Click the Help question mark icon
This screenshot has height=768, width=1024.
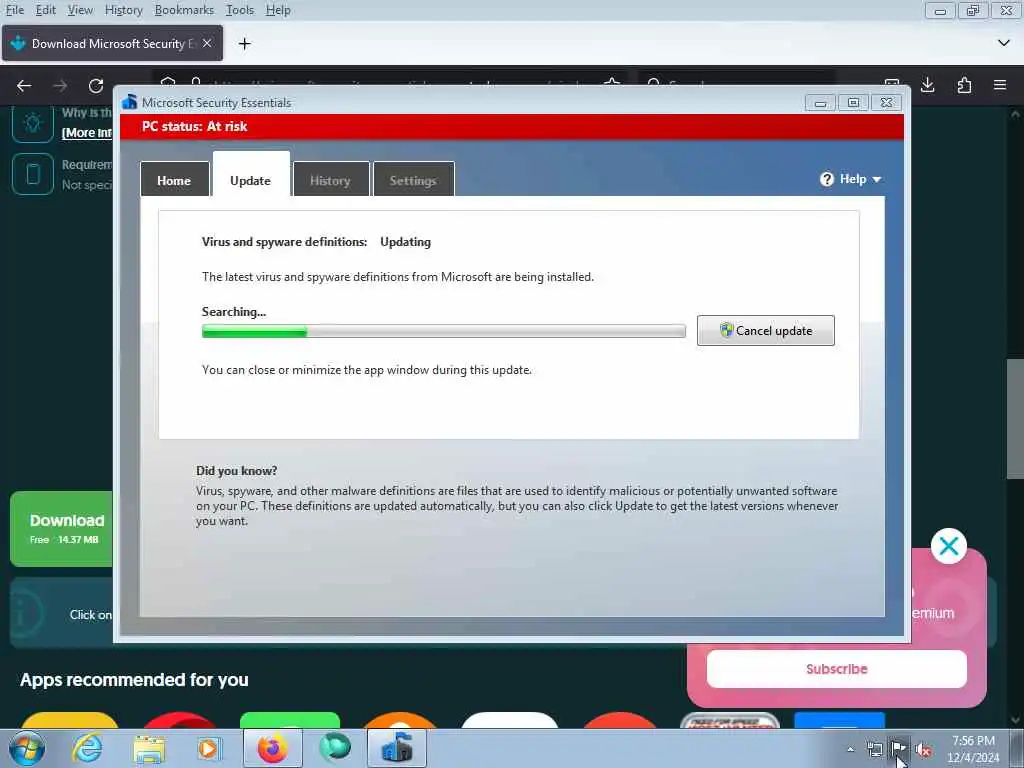[827, 179]
